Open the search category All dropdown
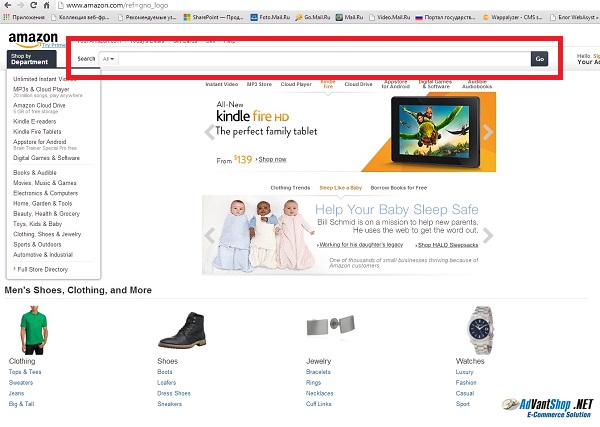Viewport: 600px width, 427px height. point(108,59)
